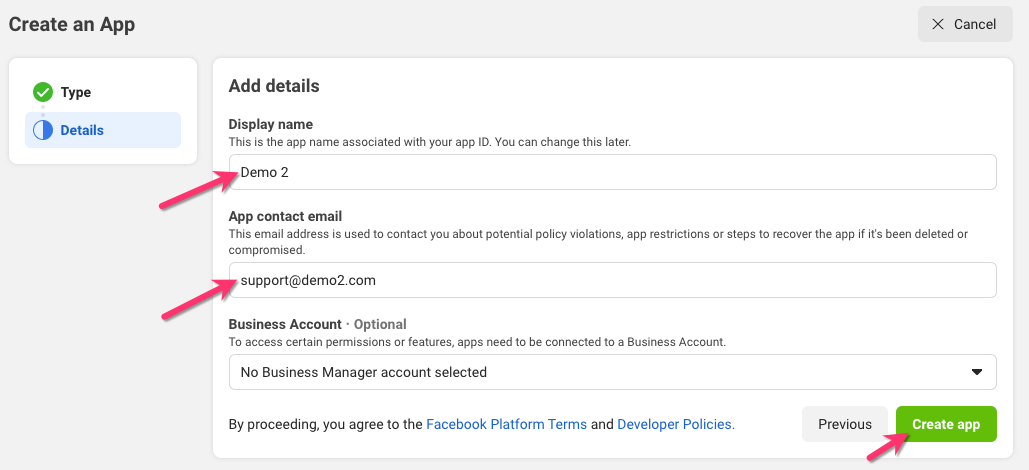Open the Developer Policies link

point(676,424)
